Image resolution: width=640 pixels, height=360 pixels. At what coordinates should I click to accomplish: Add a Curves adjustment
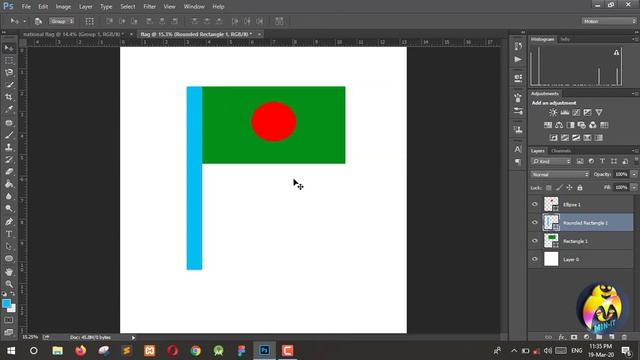(576, 112)
